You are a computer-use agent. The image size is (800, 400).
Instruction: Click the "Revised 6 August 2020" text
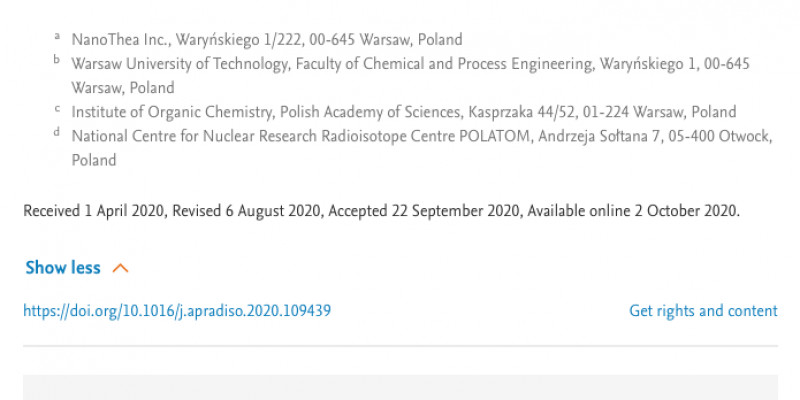click(247, 211)
